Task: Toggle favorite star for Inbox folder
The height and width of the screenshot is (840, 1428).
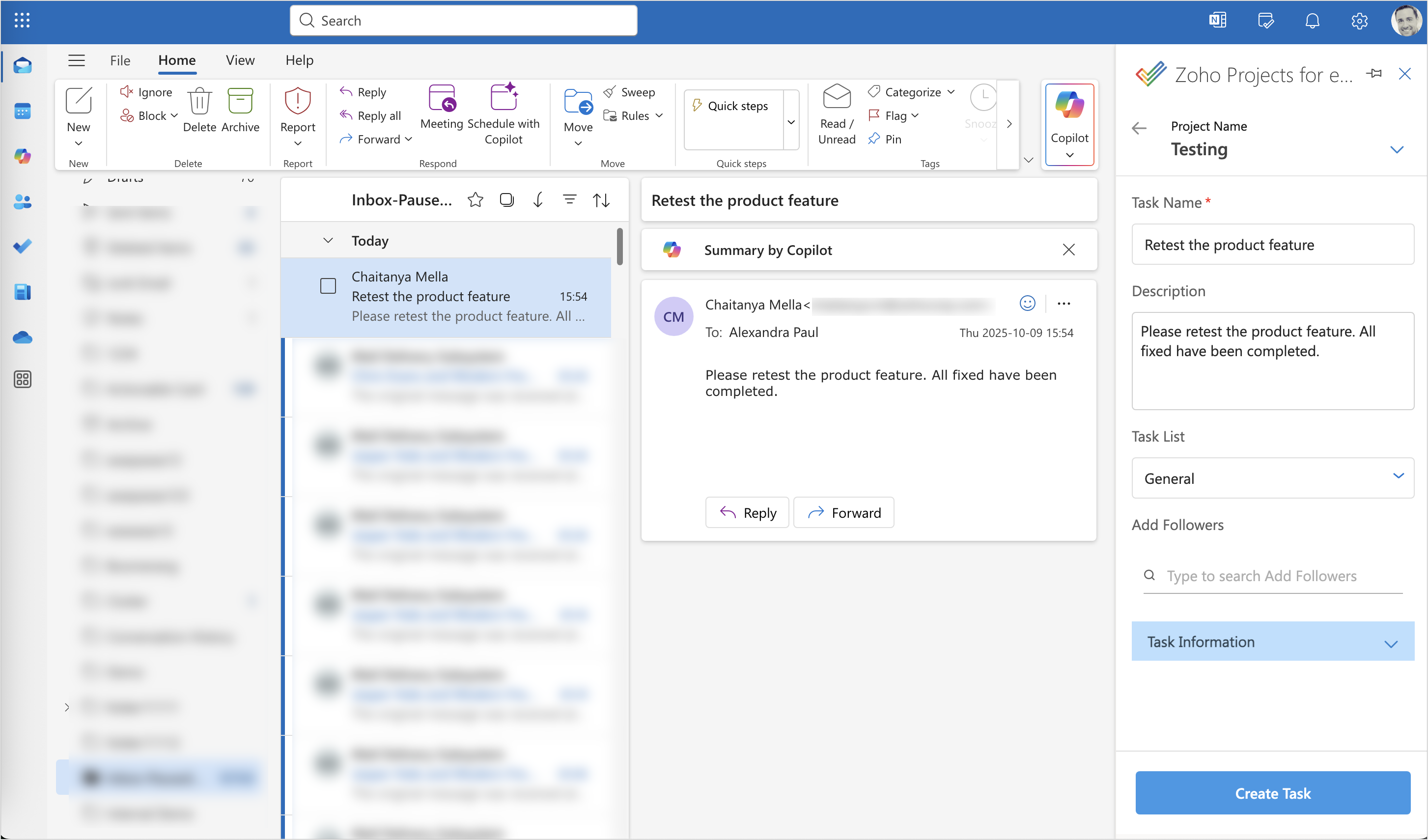Action: (x=476, y=199)
